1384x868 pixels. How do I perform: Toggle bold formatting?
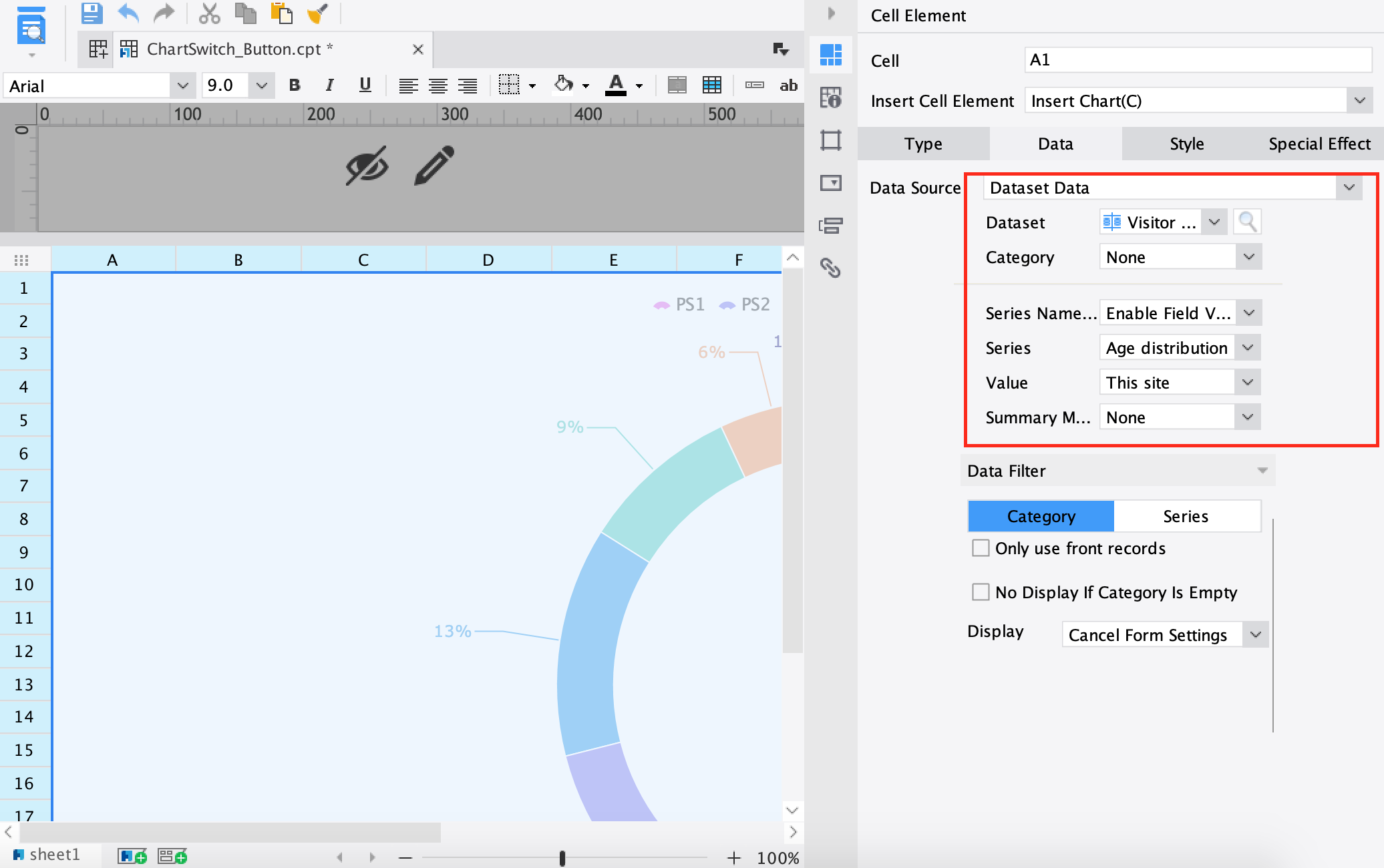tap(295, 85)
